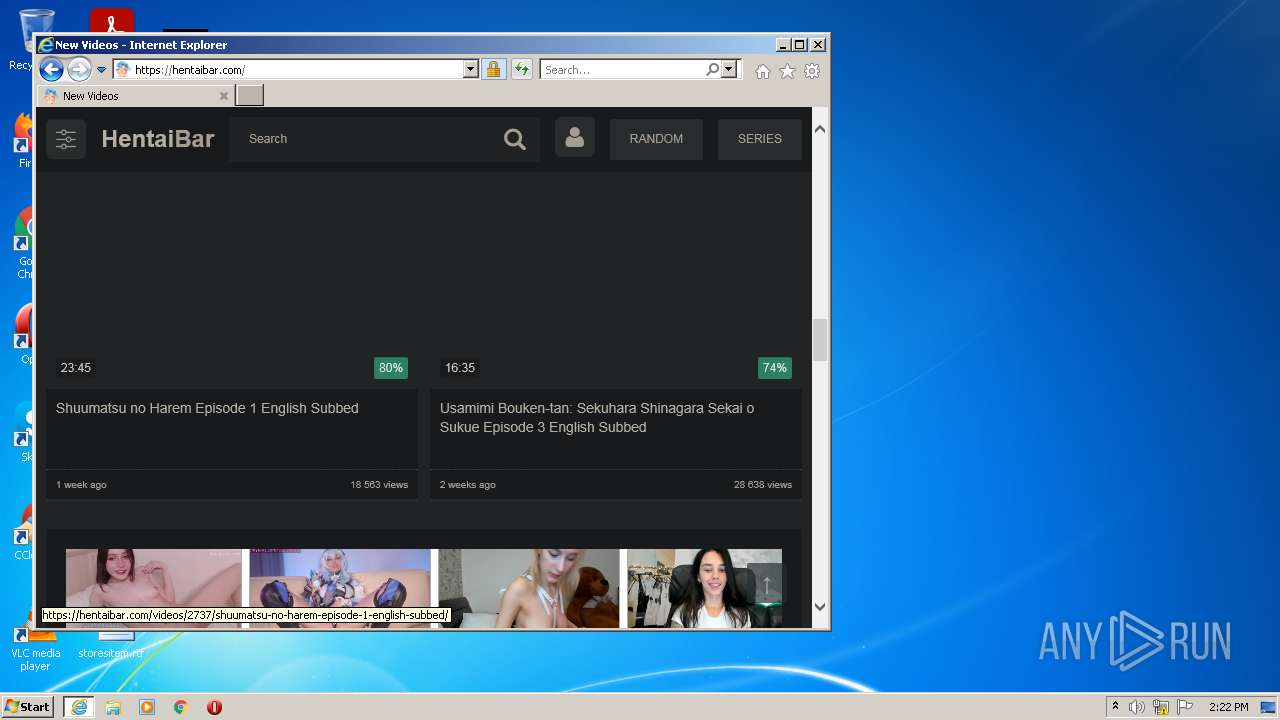The height and width of the screenshot is (720, 1280).
Task: Click the page scrollbar up arrow
Action: click(820, 129)
